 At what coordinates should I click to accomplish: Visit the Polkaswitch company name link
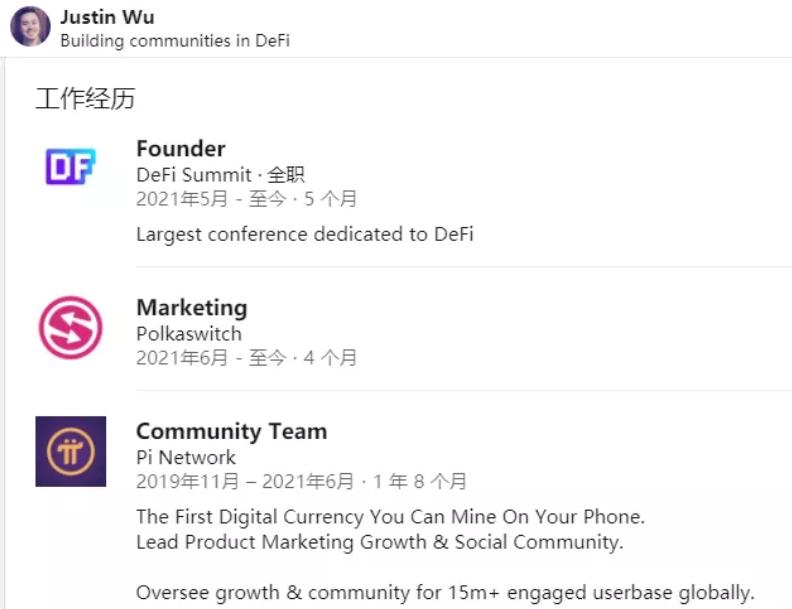[189, 333]
